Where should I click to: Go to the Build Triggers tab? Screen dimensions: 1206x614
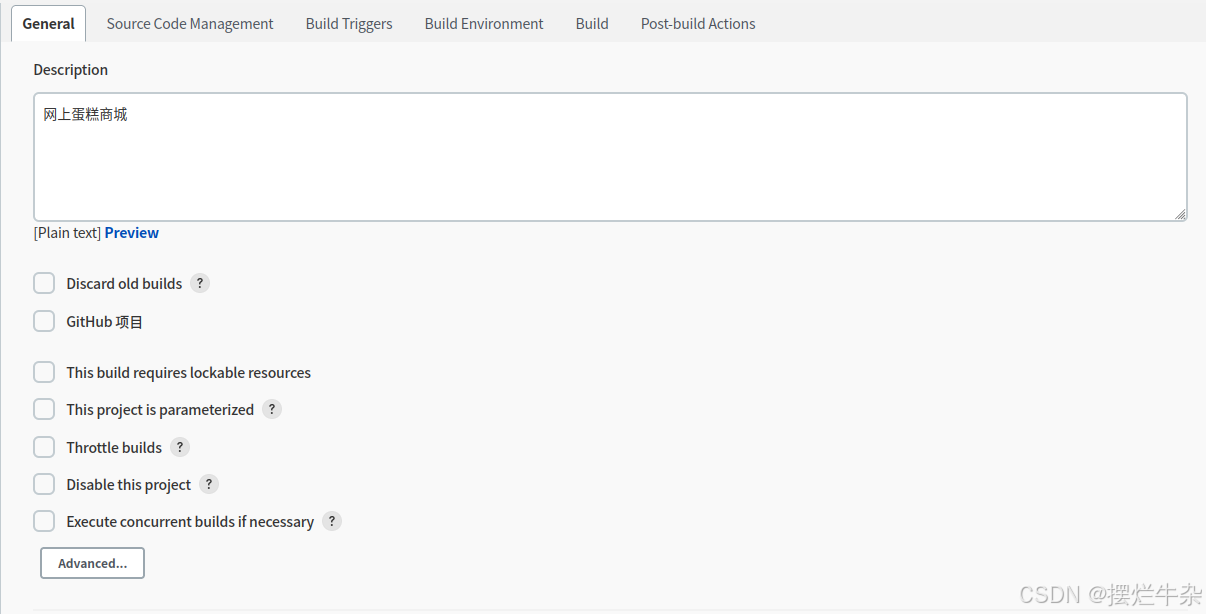pyautogui.click(x=349, y=23)
